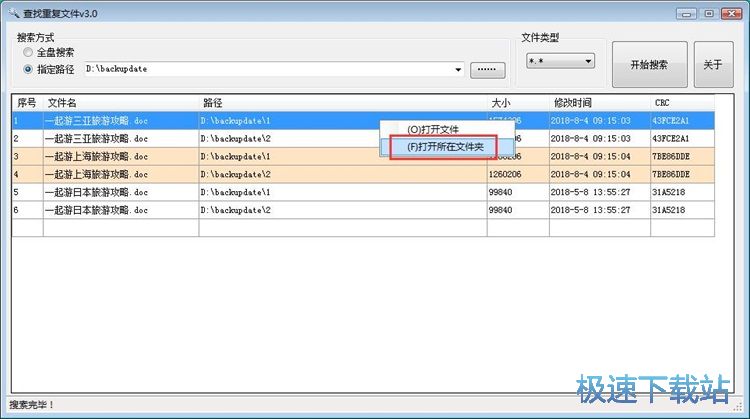This screenshot has height=419, width=750.
Task: Sort by the 文件名 column header
Action: 121,103
